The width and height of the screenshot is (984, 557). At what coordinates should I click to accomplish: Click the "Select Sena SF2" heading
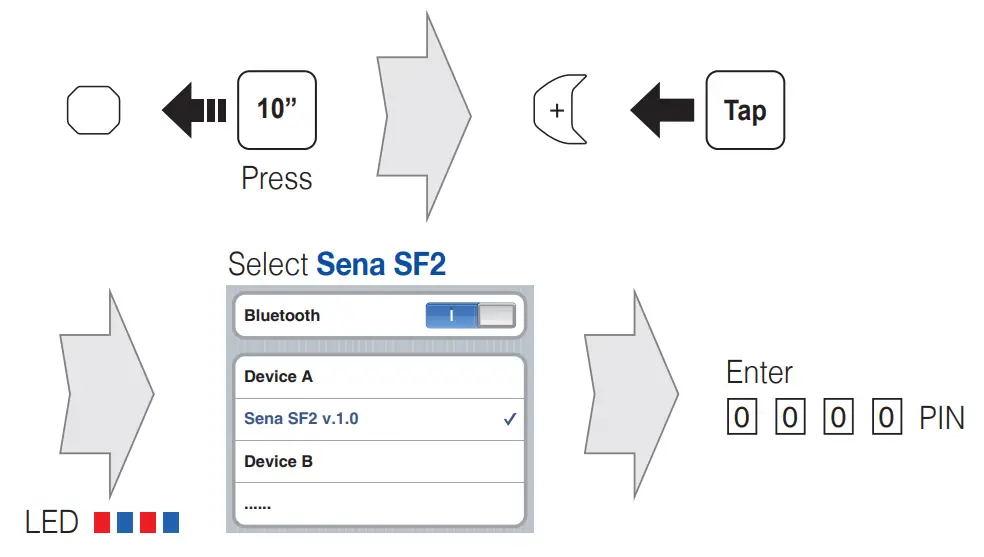[336, 264]
